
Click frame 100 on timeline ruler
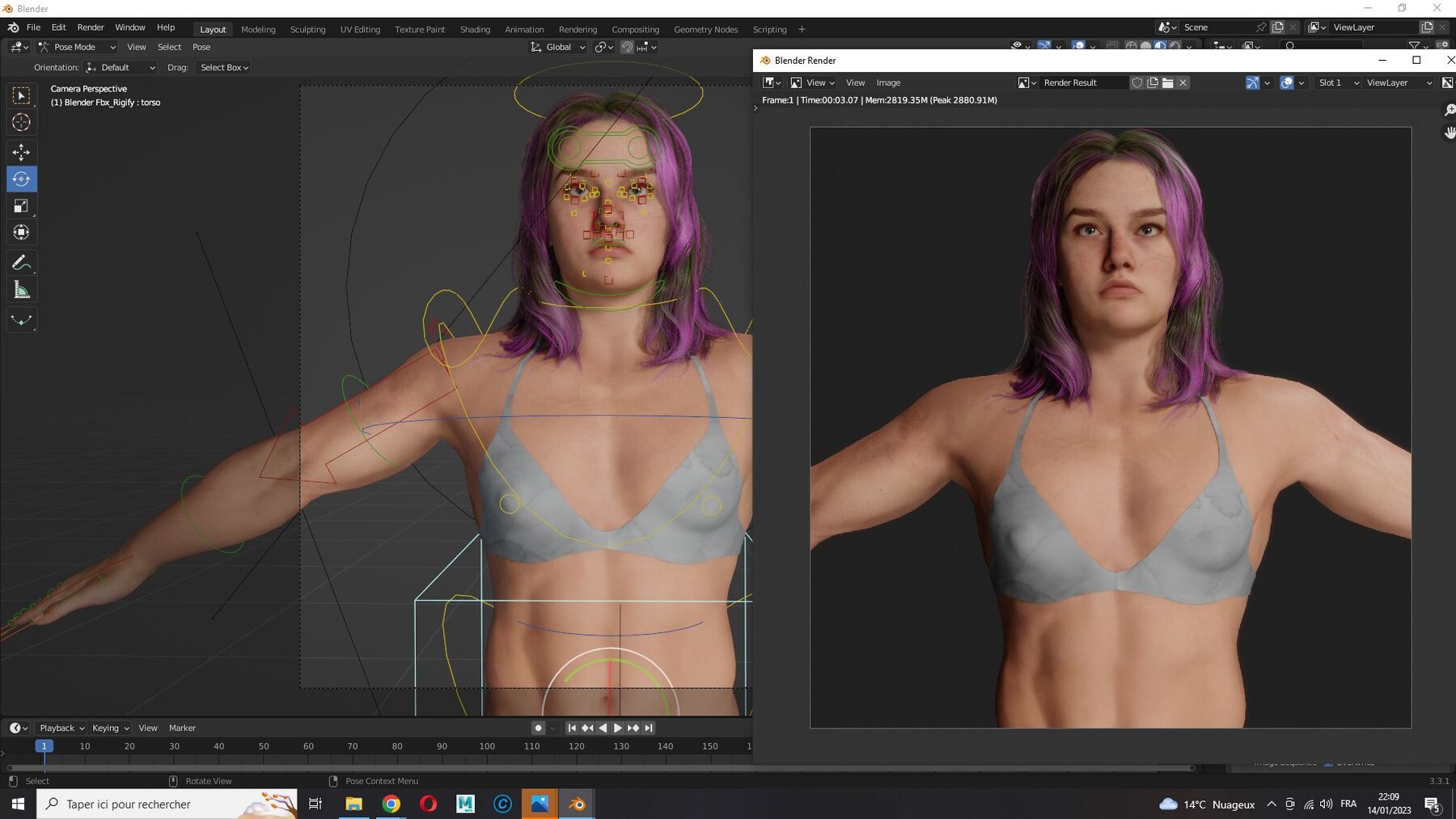tap(487, 746)
